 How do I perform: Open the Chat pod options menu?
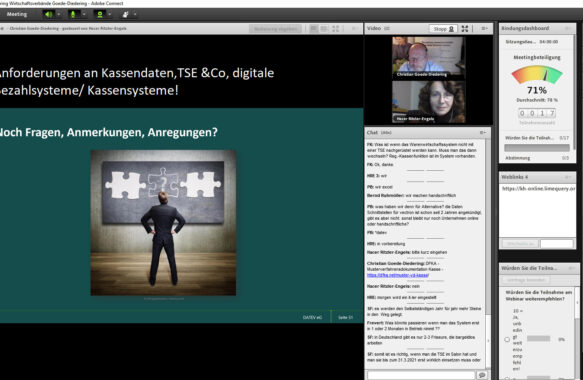(x=483, y=132)
